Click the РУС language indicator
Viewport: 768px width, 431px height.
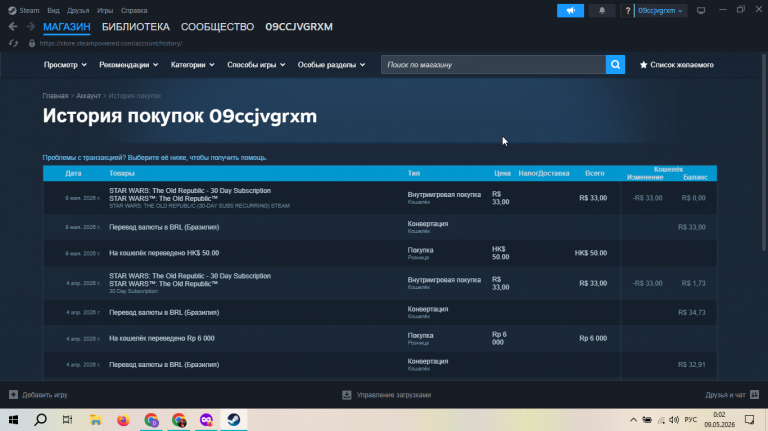click(691, 420)
